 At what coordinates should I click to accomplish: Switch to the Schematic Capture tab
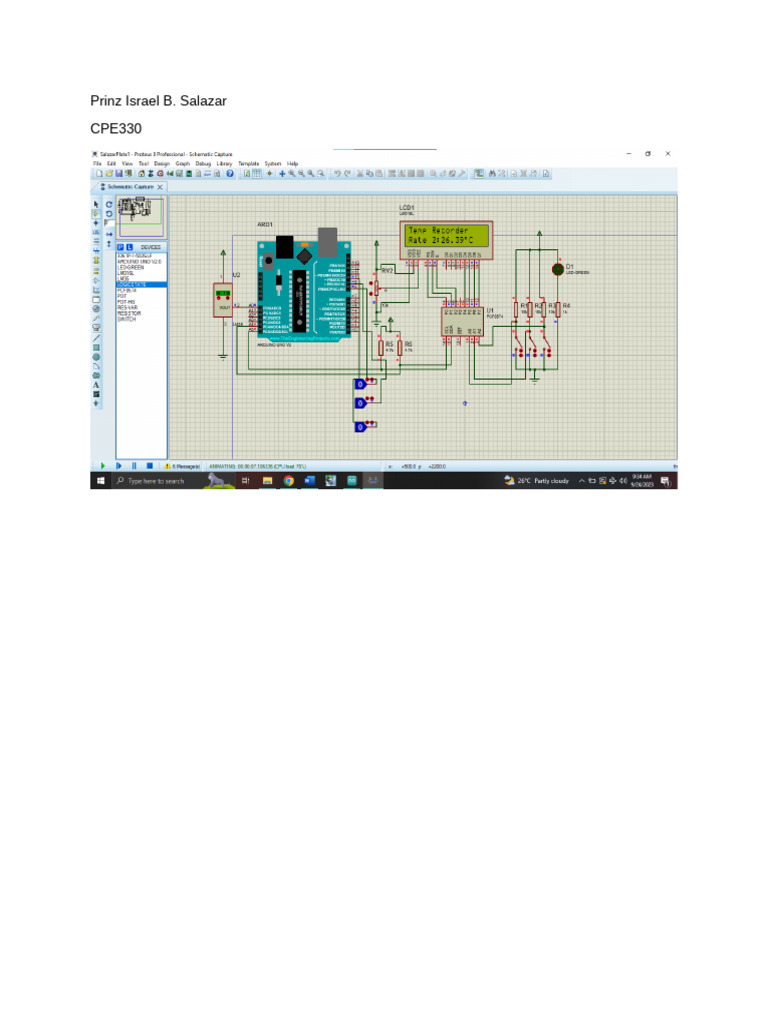coord(131,187)
